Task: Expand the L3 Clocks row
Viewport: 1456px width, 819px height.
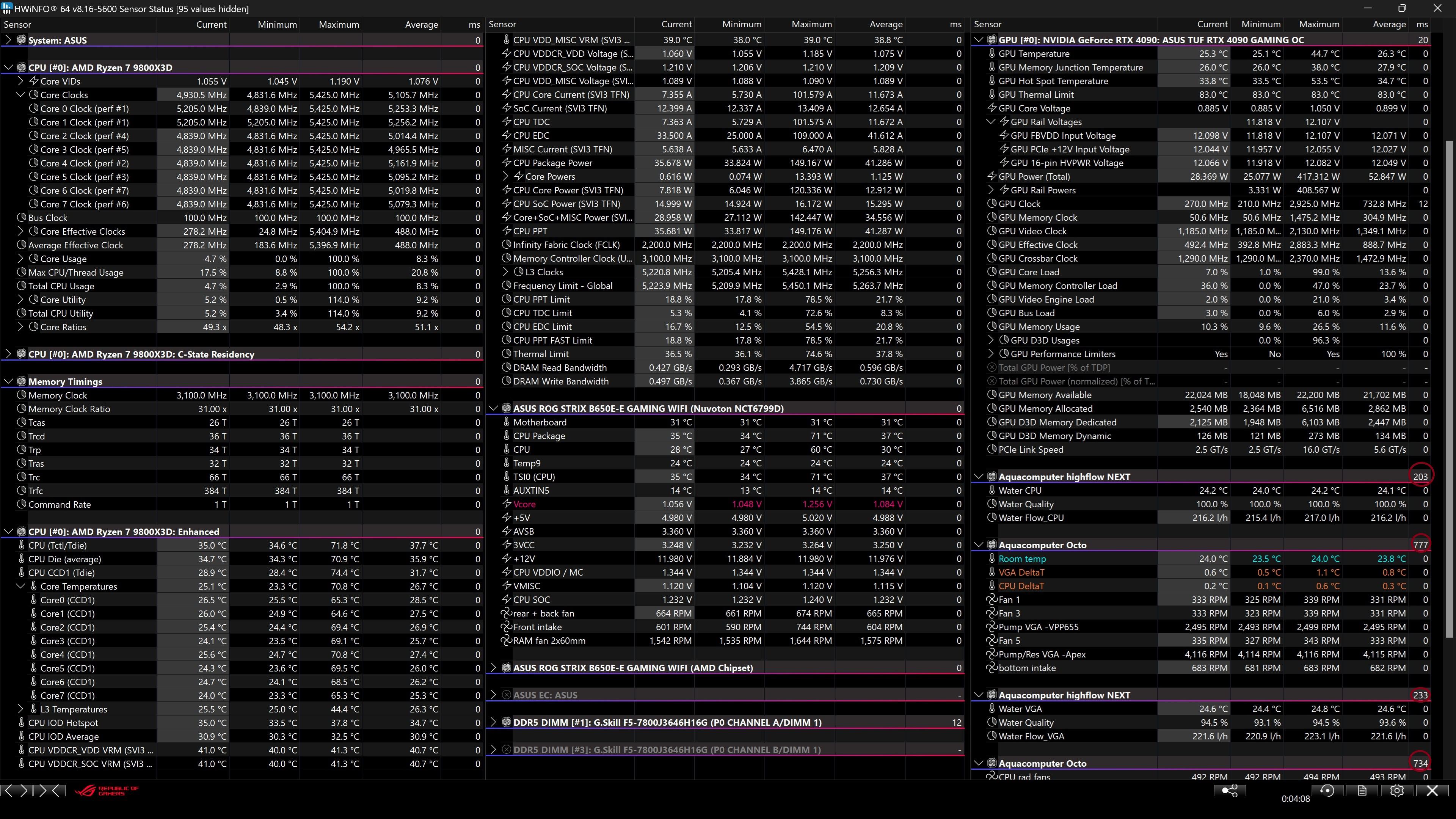Action: [x=505, y=272]
